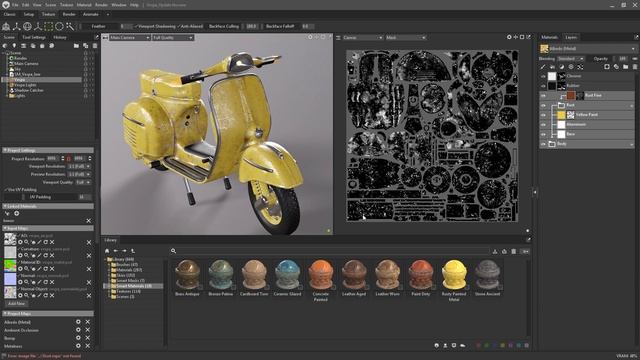The image size is (640, 360).
Task: Toggle visibility of Body group
Action: [543, 144]
